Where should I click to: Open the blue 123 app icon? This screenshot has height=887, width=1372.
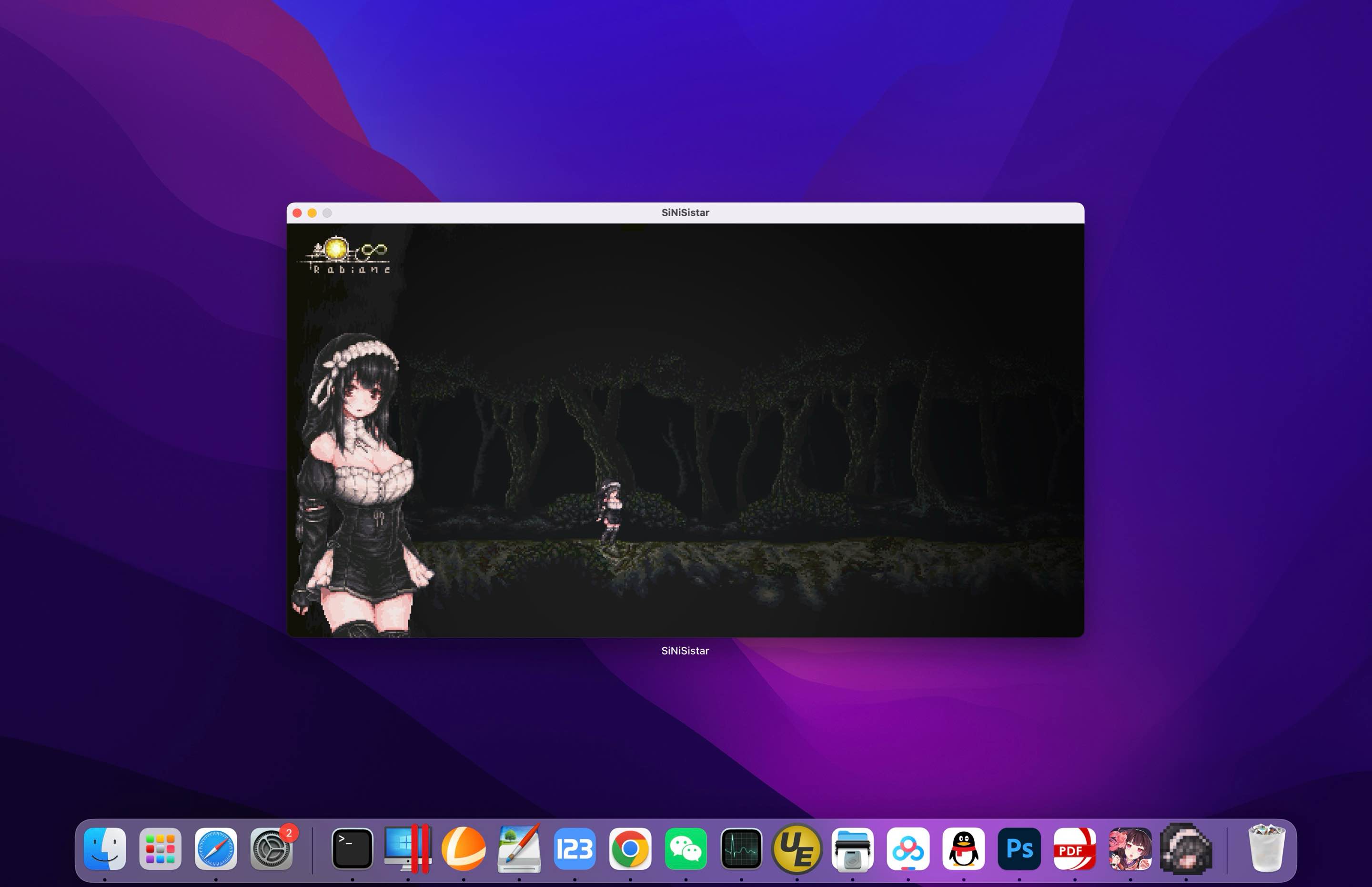click(x=575, y=848)
